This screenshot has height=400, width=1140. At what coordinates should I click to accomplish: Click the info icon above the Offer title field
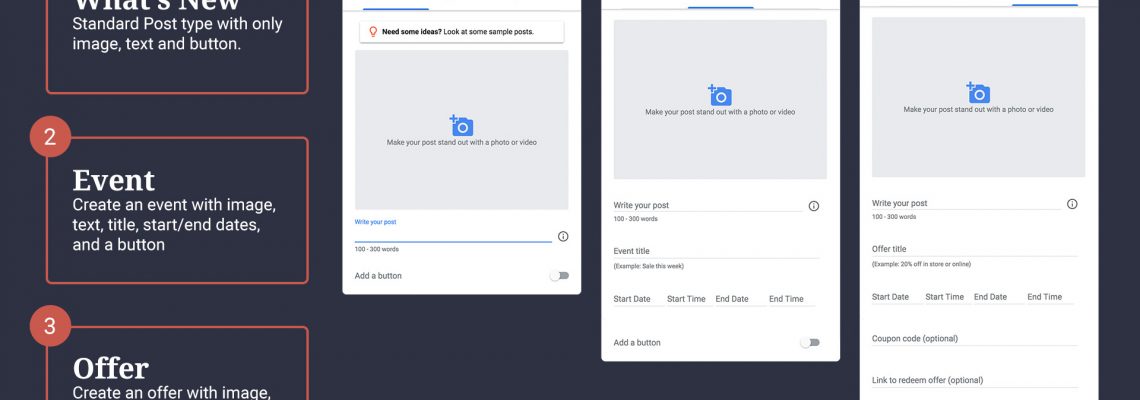(1072, 204)
